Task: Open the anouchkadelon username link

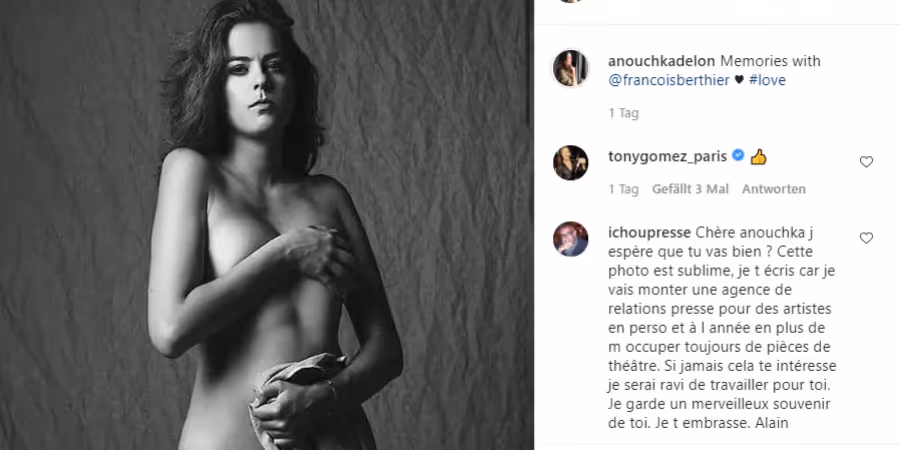Action: (662, 61)
